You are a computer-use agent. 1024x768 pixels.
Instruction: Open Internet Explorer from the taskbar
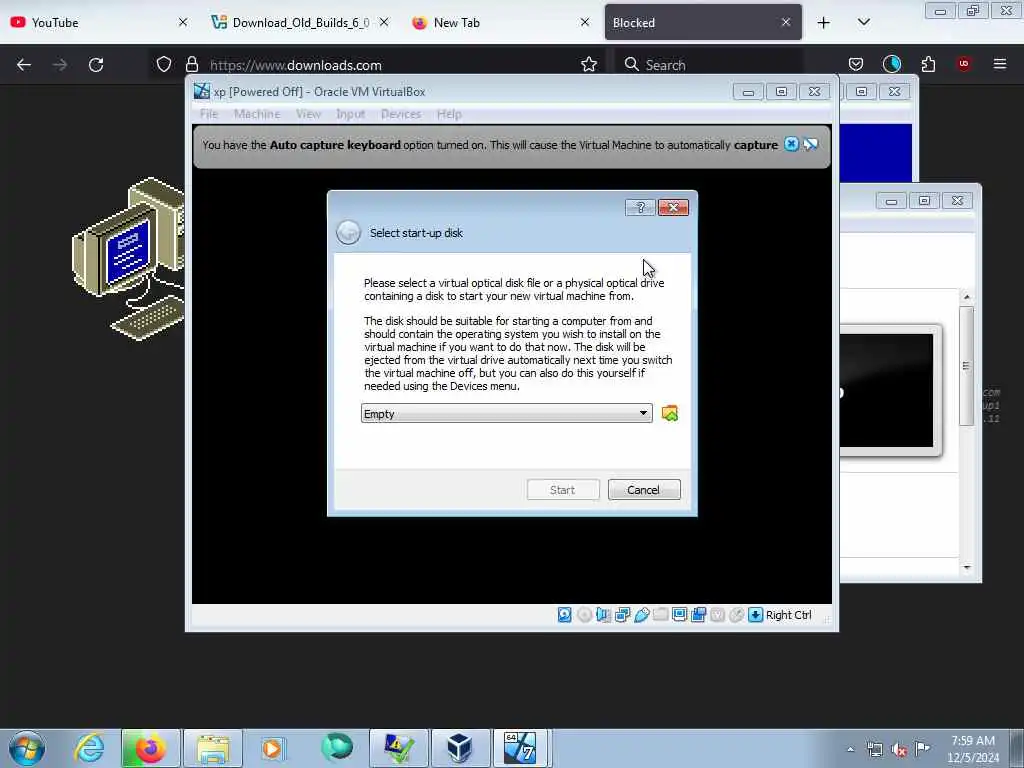[89, 748]
